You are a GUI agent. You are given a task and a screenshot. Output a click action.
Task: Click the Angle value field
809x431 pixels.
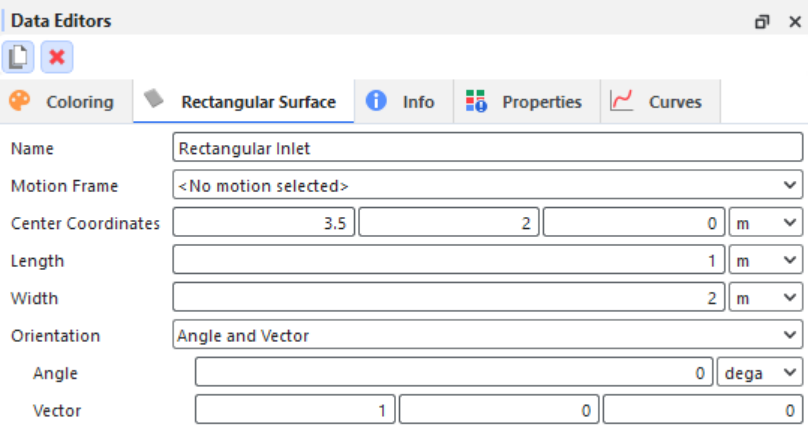(455, 373)
